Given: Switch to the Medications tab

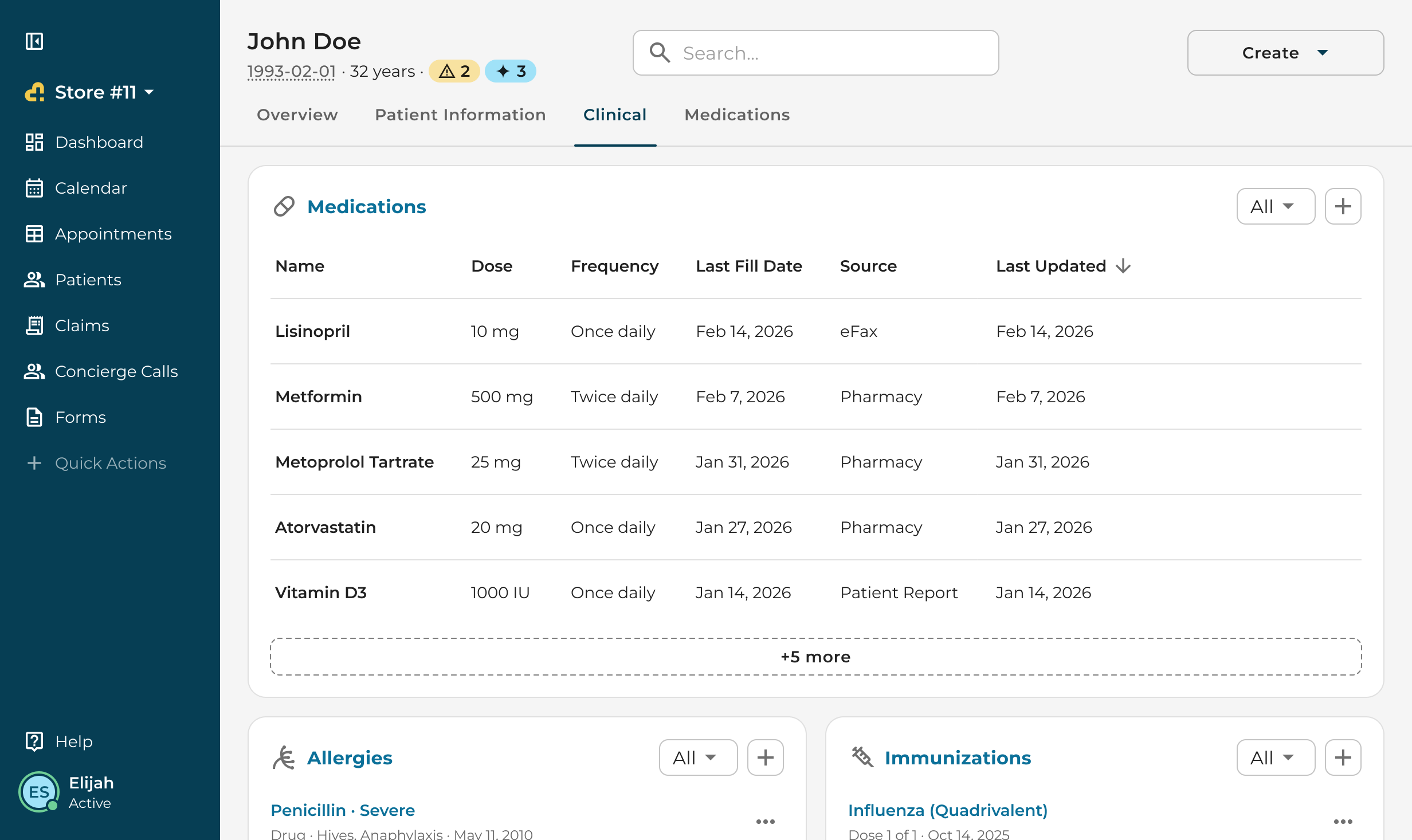Looking at the screenshot, I should click(x=737, y=115).
